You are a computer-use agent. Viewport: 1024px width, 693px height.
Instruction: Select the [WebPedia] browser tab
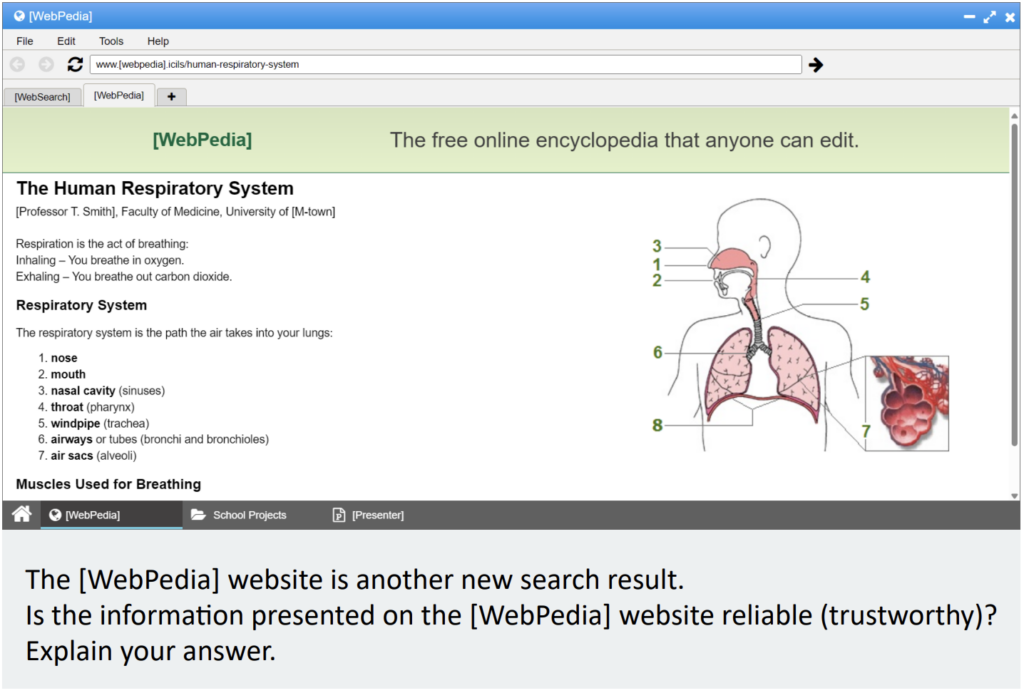(x=118, y=96)
